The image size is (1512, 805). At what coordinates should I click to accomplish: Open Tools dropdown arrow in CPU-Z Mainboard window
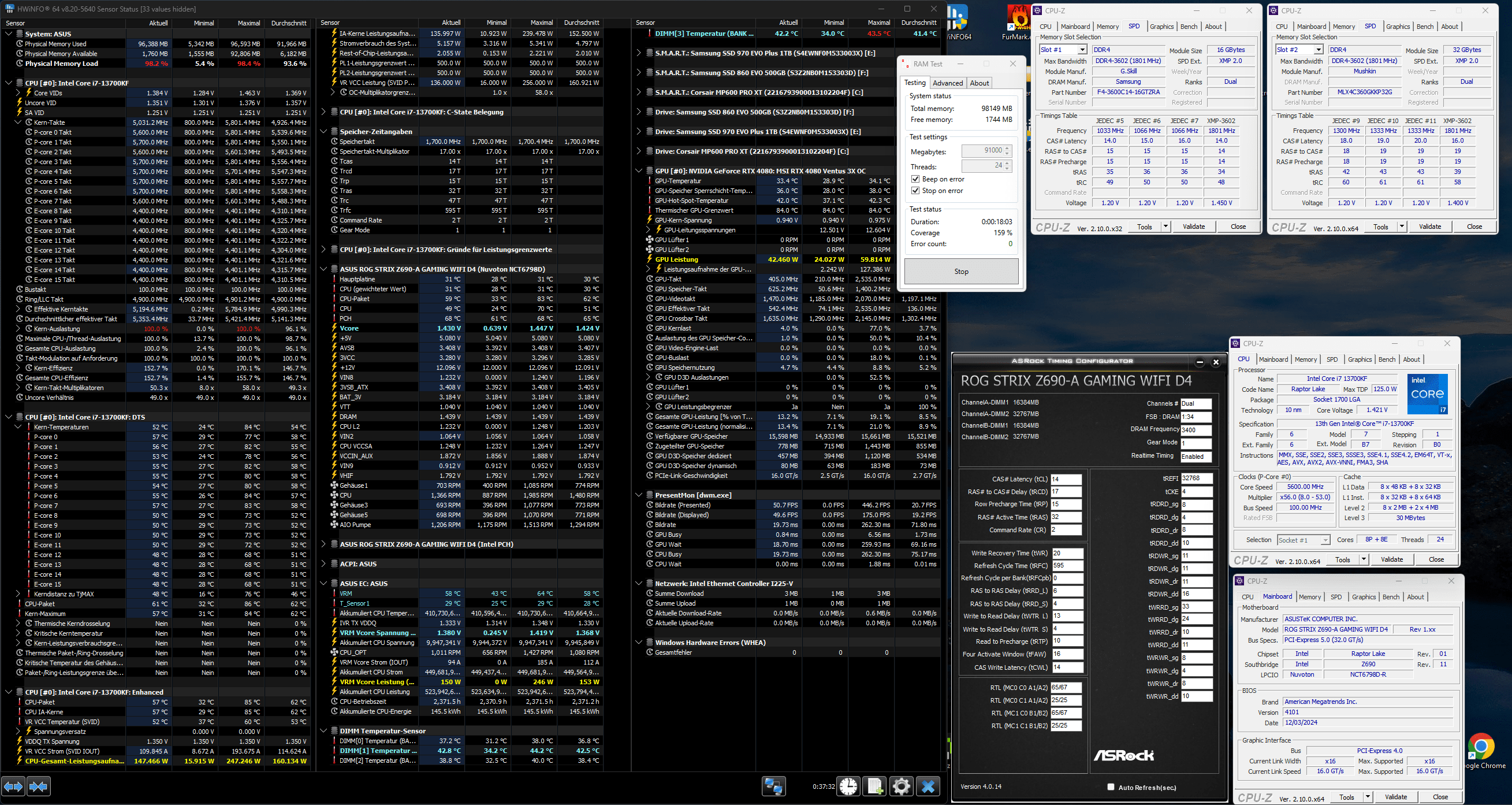(1368, 797)
